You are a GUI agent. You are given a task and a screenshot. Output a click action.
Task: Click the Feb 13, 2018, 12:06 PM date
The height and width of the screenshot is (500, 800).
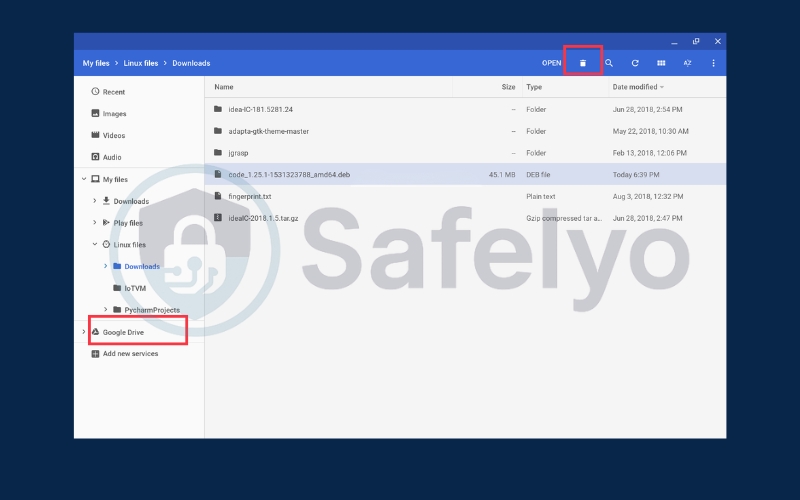pos(649,153)
